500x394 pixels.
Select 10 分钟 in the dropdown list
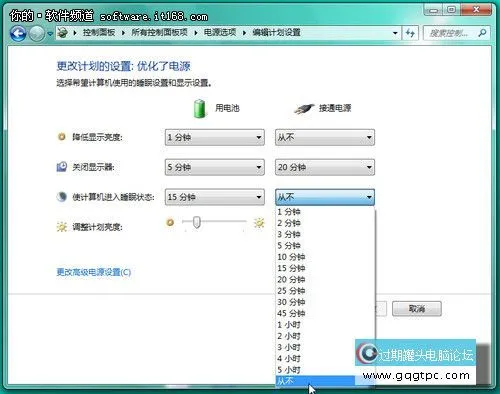pyautogui.click(x=325, y=257)
